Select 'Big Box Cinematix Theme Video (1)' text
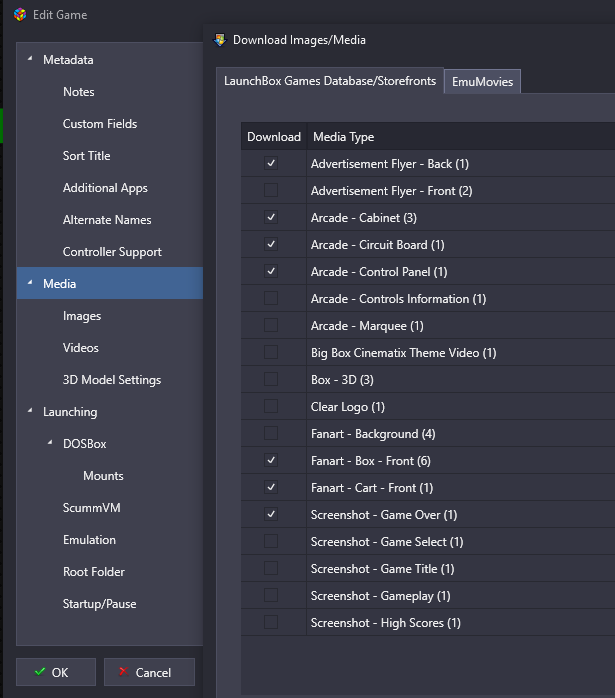 click(404, 353)
